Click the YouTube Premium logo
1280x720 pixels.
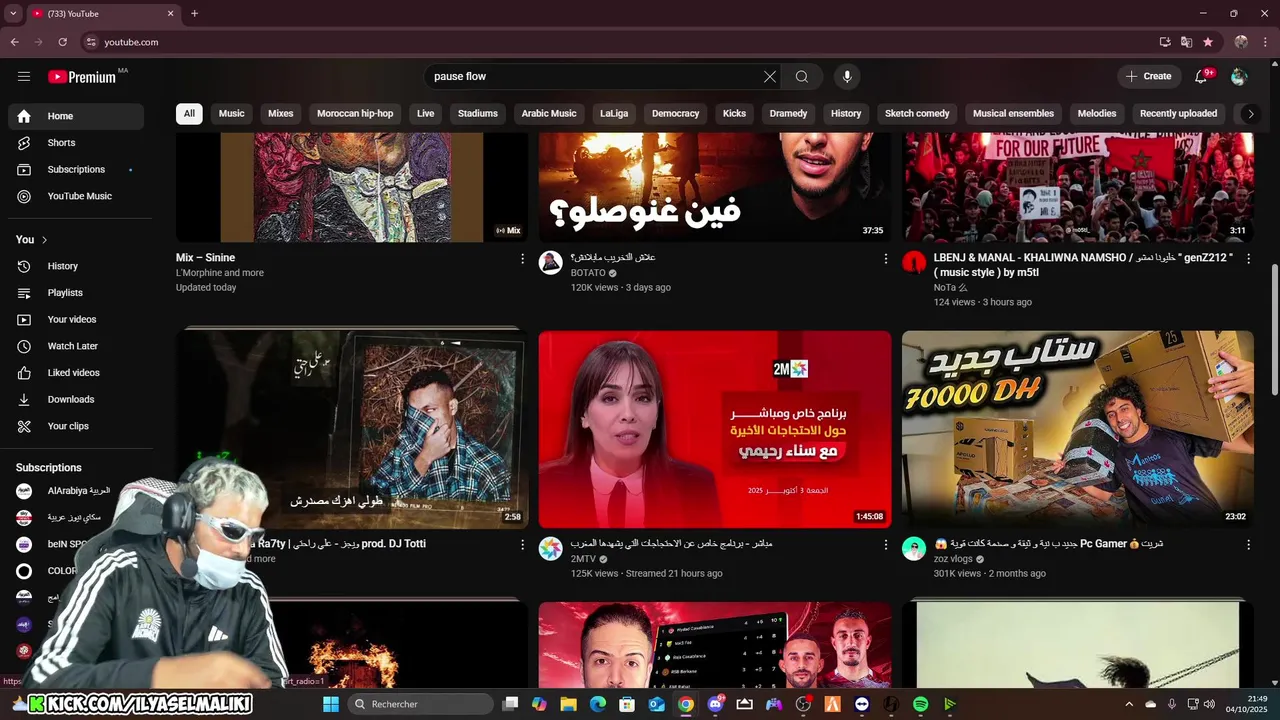click(x=83, y=76)
